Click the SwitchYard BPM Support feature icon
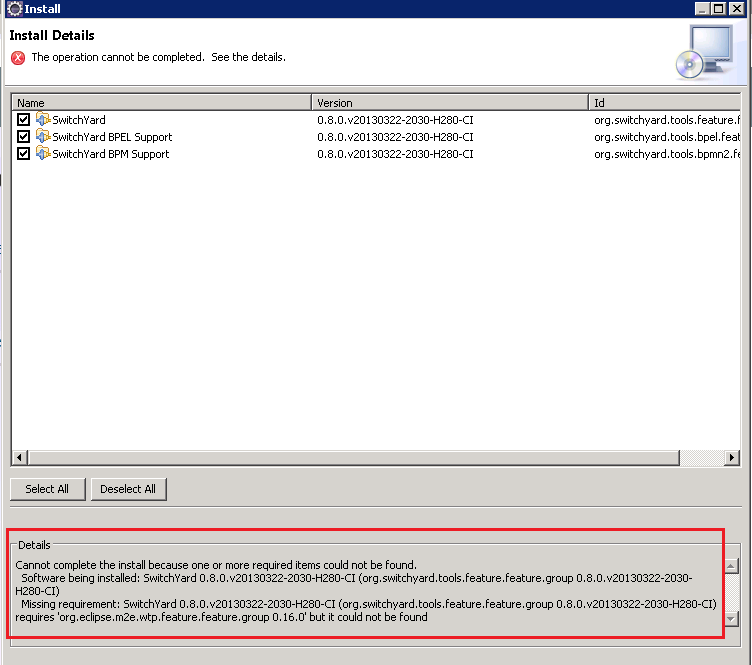752x665 pixels. pos(43,153)
